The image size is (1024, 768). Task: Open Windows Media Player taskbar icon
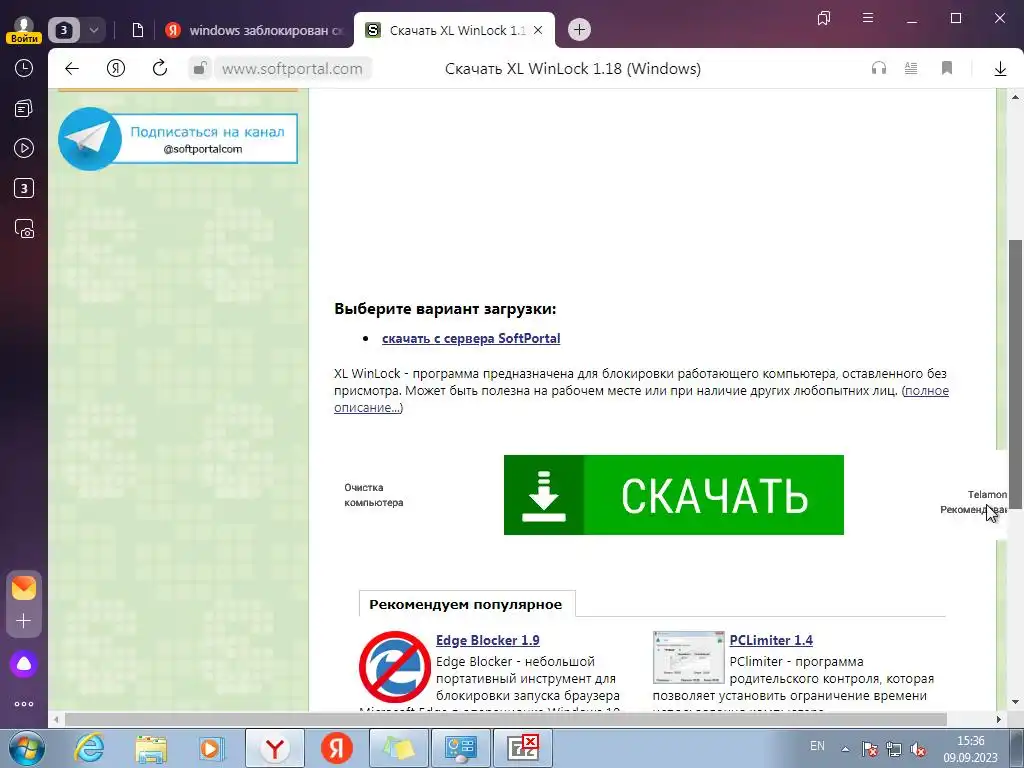211,748
